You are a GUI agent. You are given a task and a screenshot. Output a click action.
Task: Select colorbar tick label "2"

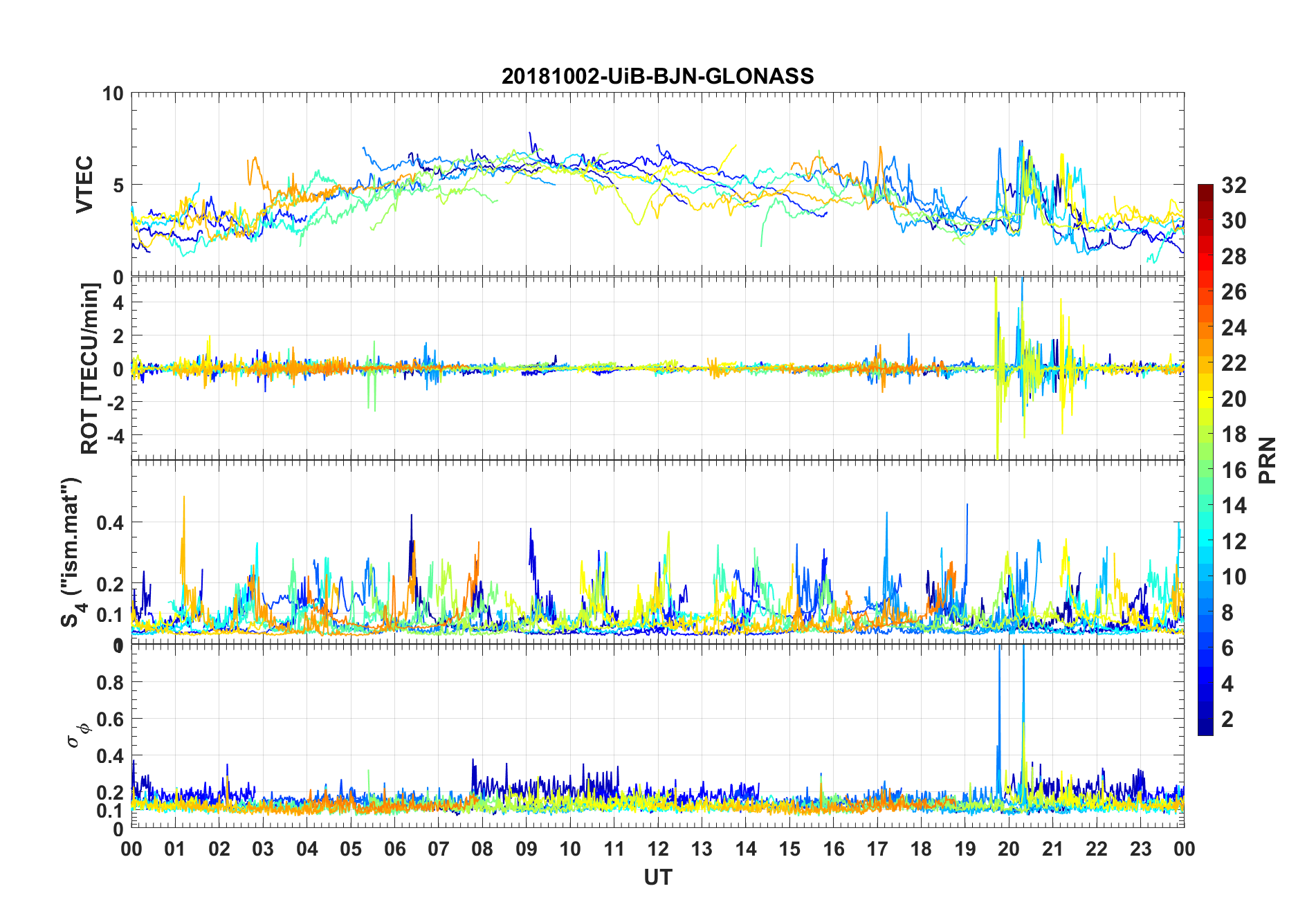click(x=1227, y=719)
